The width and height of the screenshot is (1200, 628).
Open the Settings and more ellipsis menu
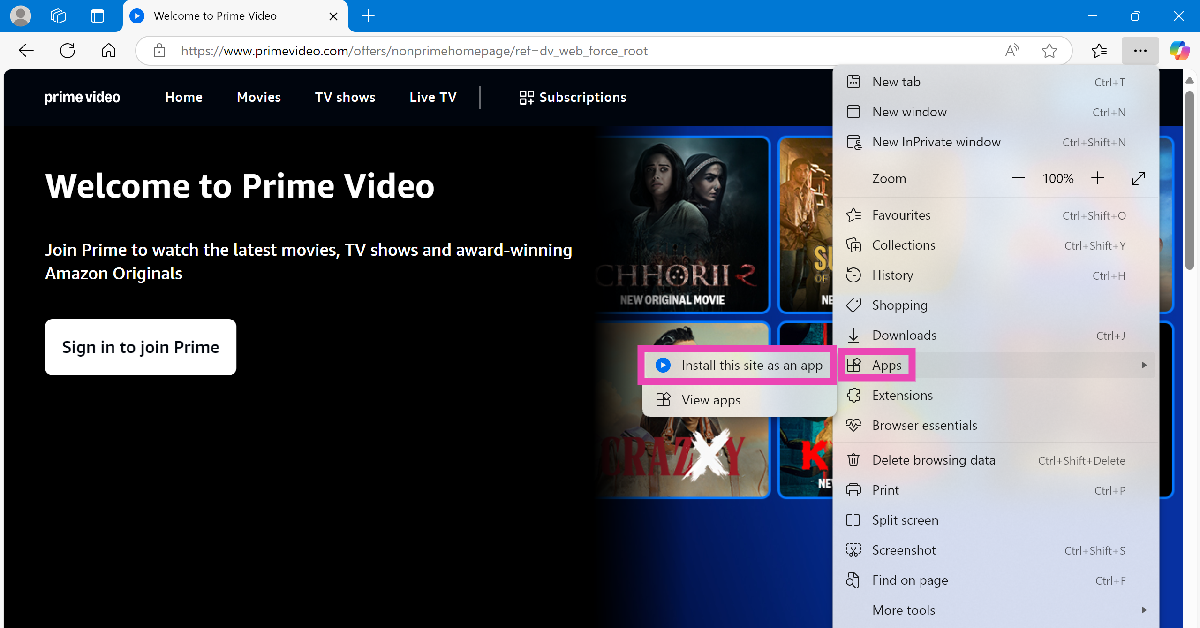[1140, 50]
